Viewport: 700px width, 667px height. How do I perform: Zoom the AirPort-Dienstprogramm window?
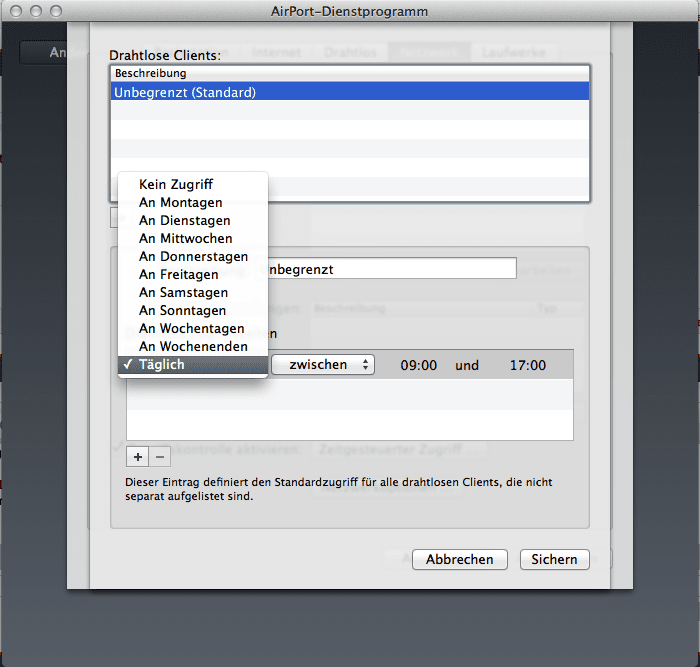pyautogui.click(x=56, y=11)
